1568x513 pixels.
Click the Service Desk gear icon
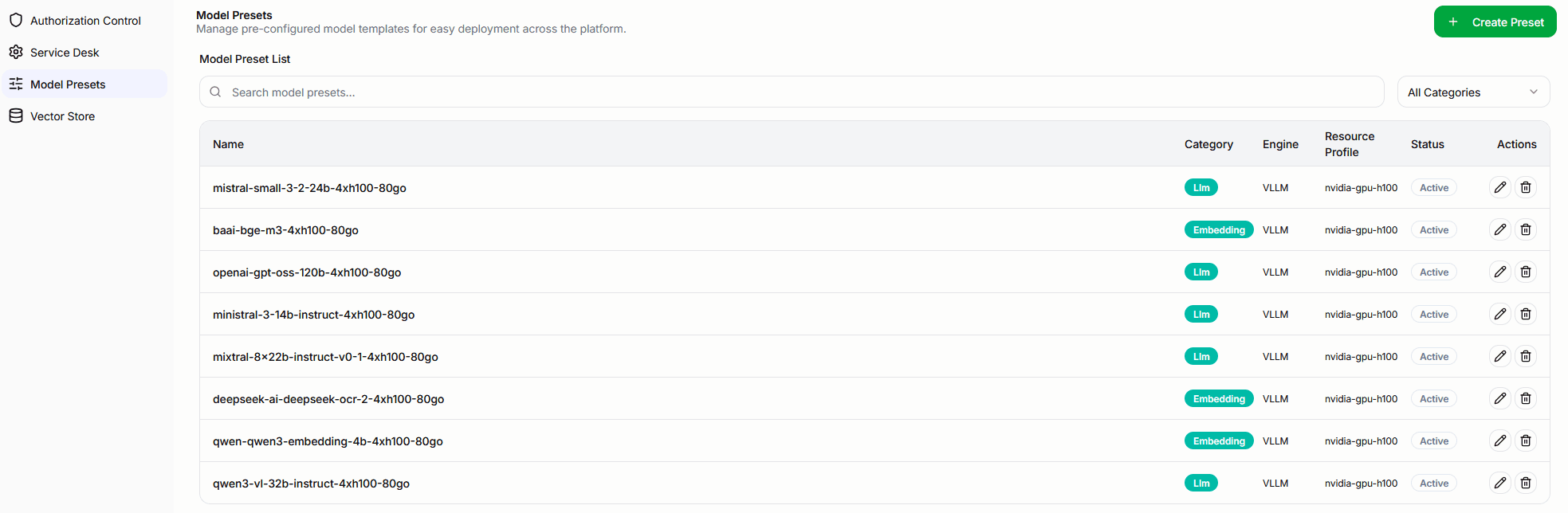point(16,52)
